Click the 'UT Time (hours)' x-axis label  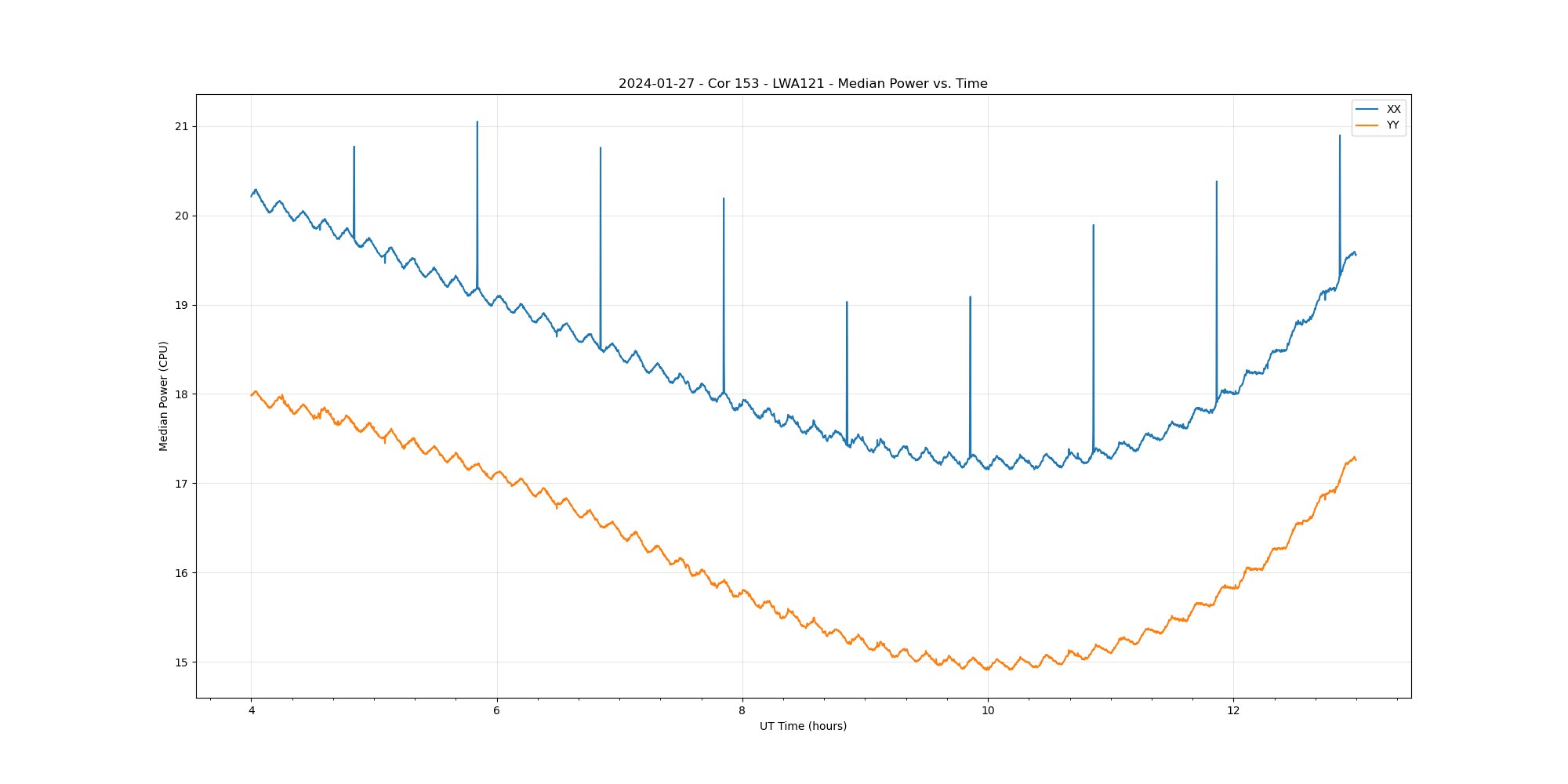(803, 727)
